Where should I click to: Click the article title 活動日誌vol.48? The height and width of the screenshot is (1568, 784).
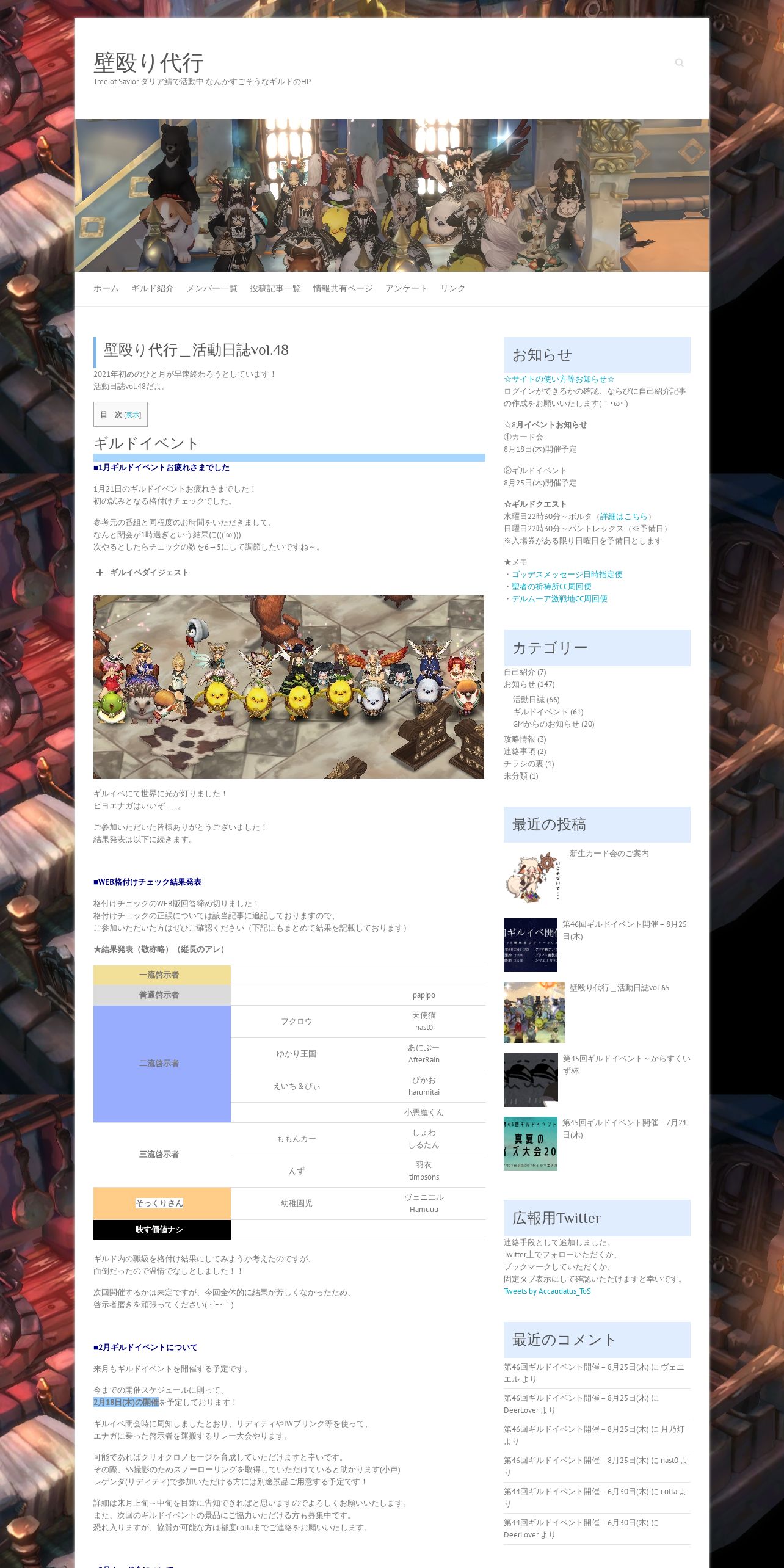196,350
